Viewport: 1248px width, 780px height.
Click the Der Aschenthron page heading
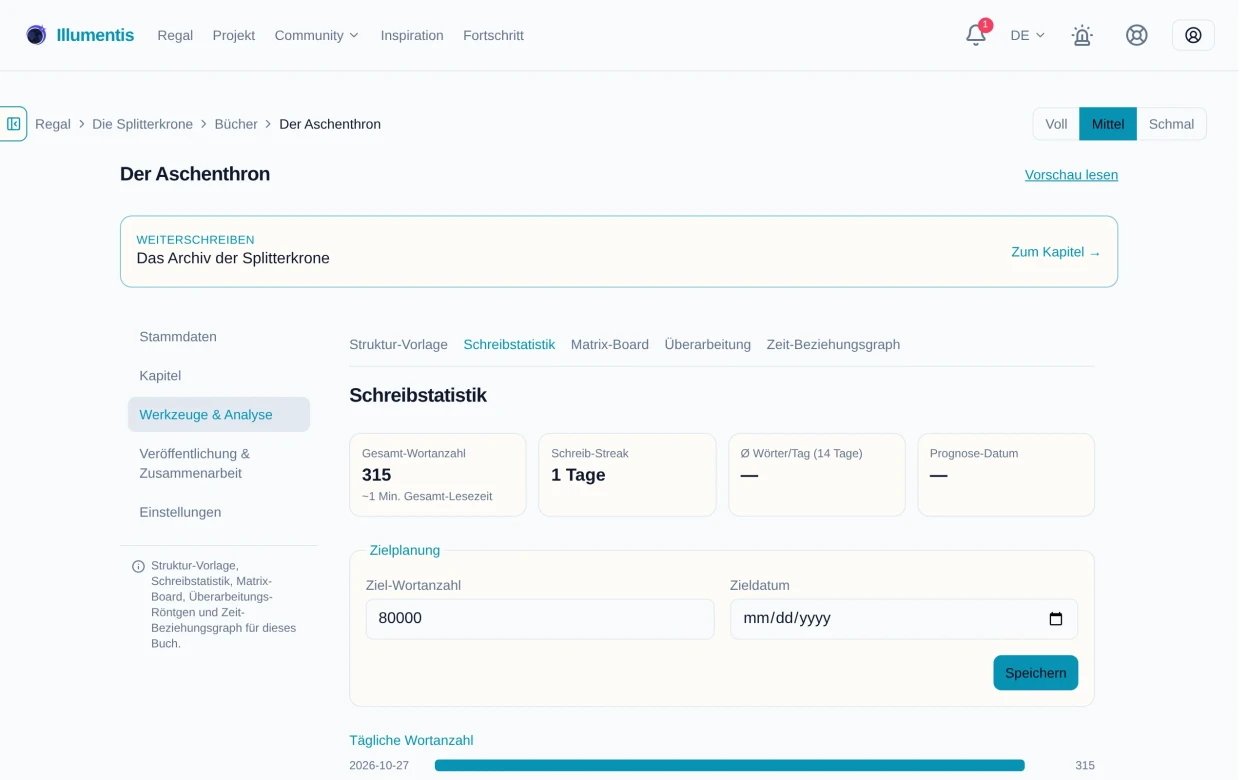tap(195, 174)
